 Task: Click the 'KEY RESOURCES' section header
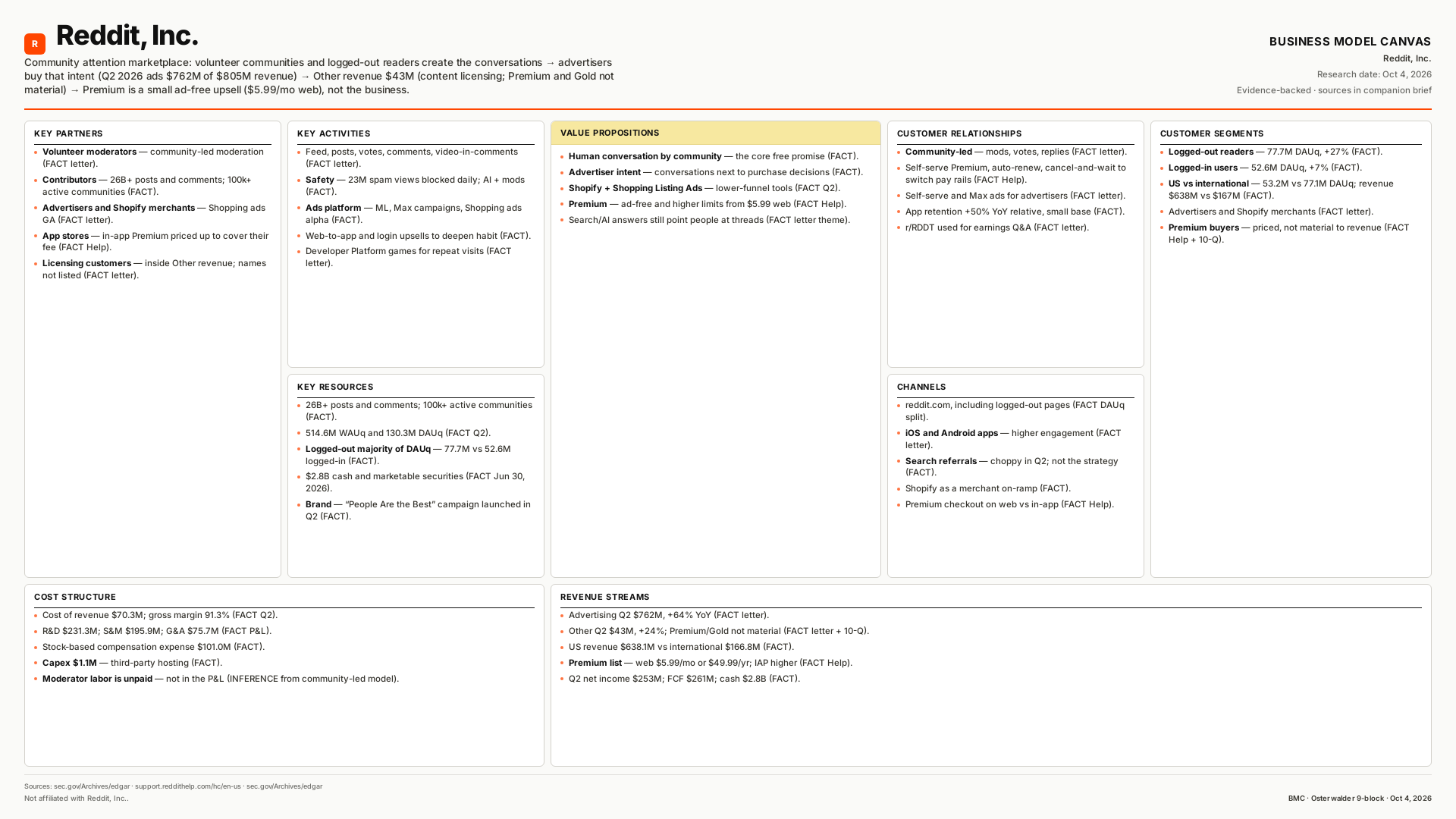(335, 387)
